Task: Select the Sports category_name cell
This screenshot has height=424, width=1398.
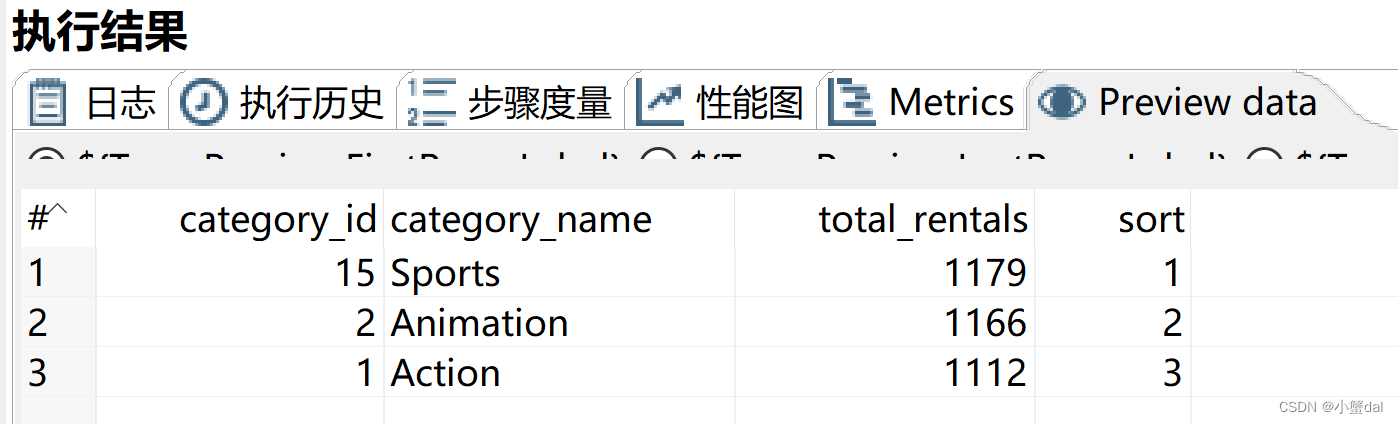Action: click(559, 272)
